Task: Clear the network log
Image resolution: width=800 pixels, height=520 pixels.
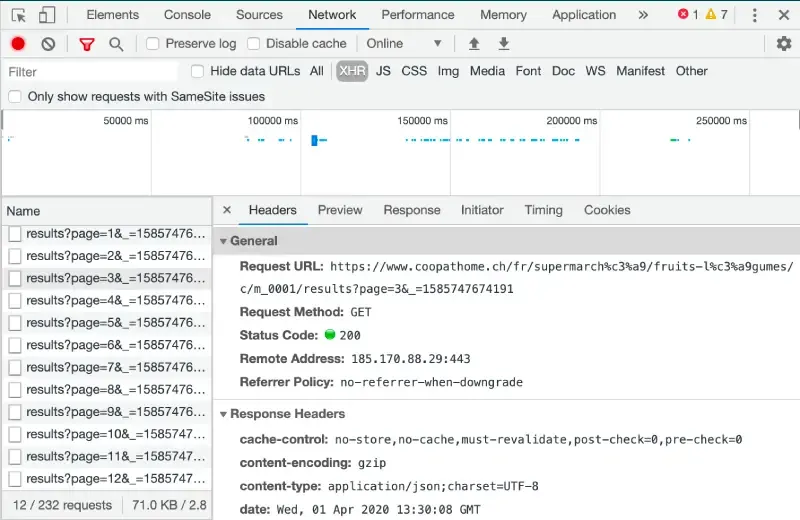Action: (x=48, y=44)
